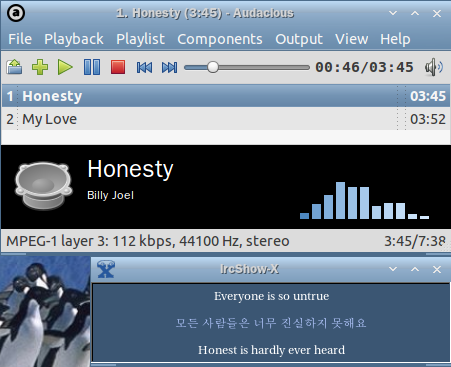
Task: Click the lyric Honest is hardly ever heard
Action: 271,350
